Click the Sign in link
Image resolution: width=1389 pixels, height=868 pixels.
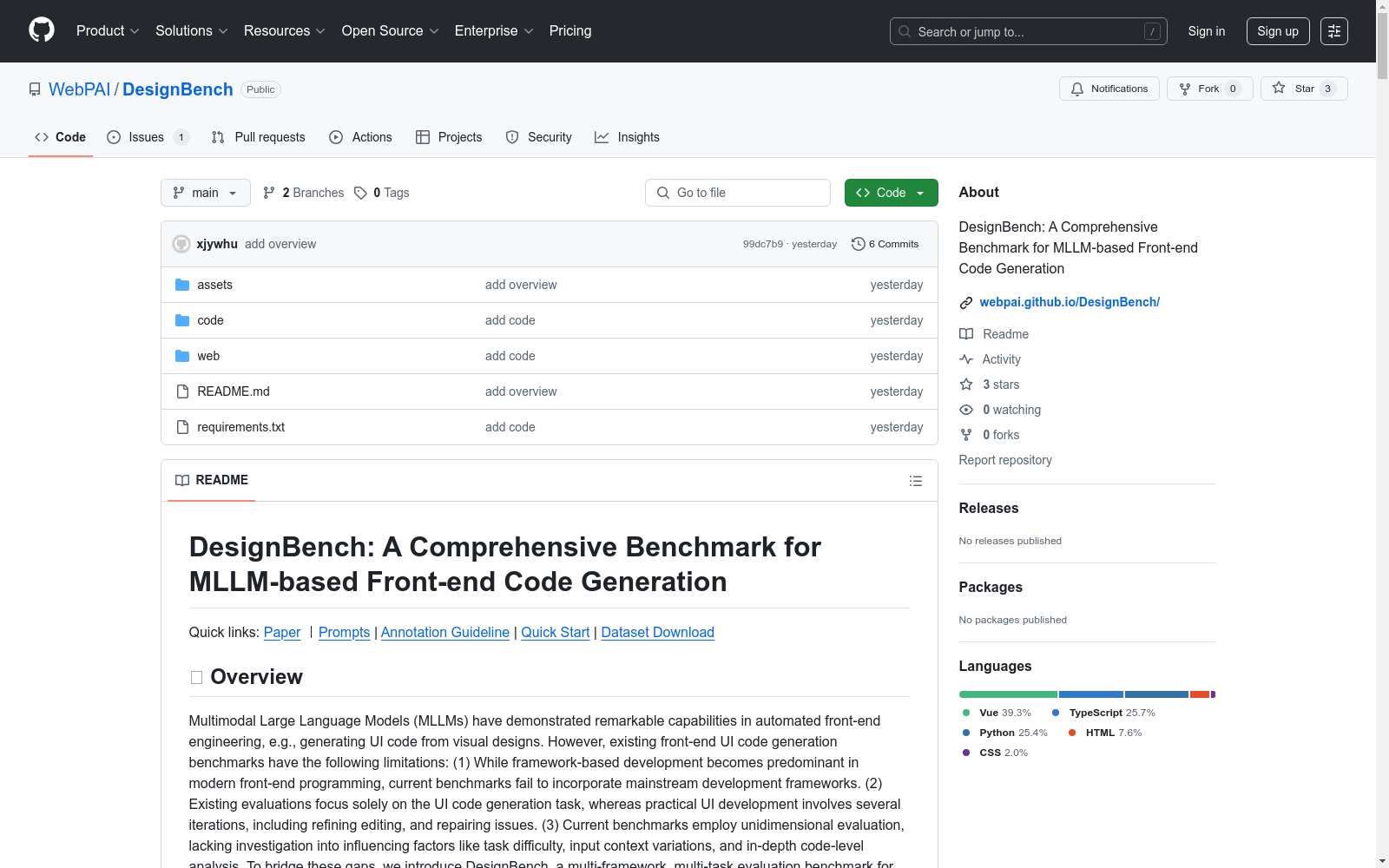point(1207,31)
